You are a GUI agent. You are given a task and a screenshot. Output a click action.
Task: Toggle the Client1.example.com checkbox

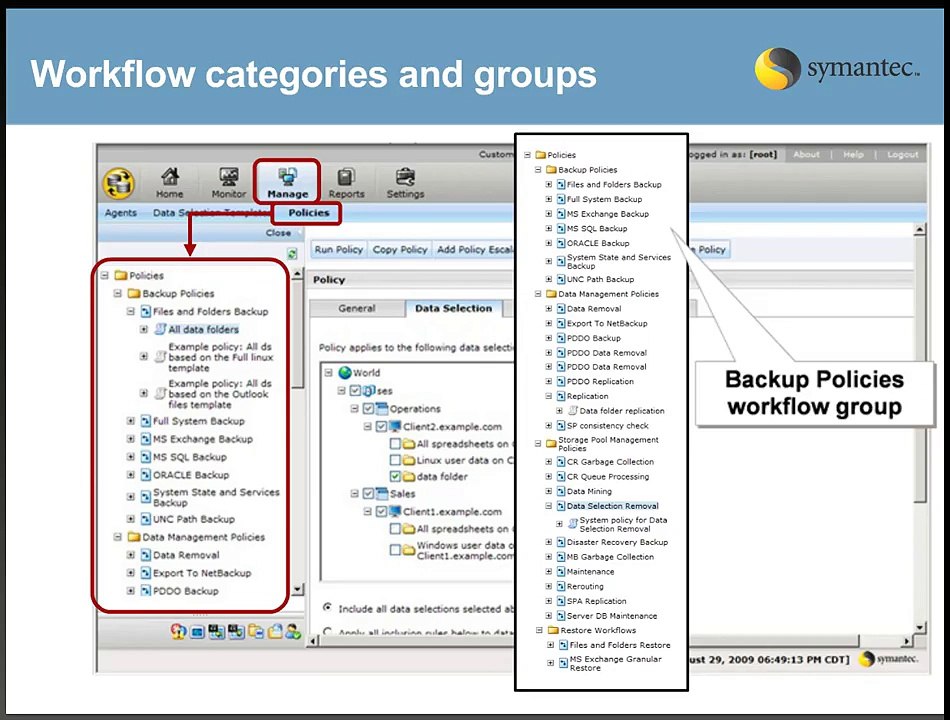[x=381, y=512]
